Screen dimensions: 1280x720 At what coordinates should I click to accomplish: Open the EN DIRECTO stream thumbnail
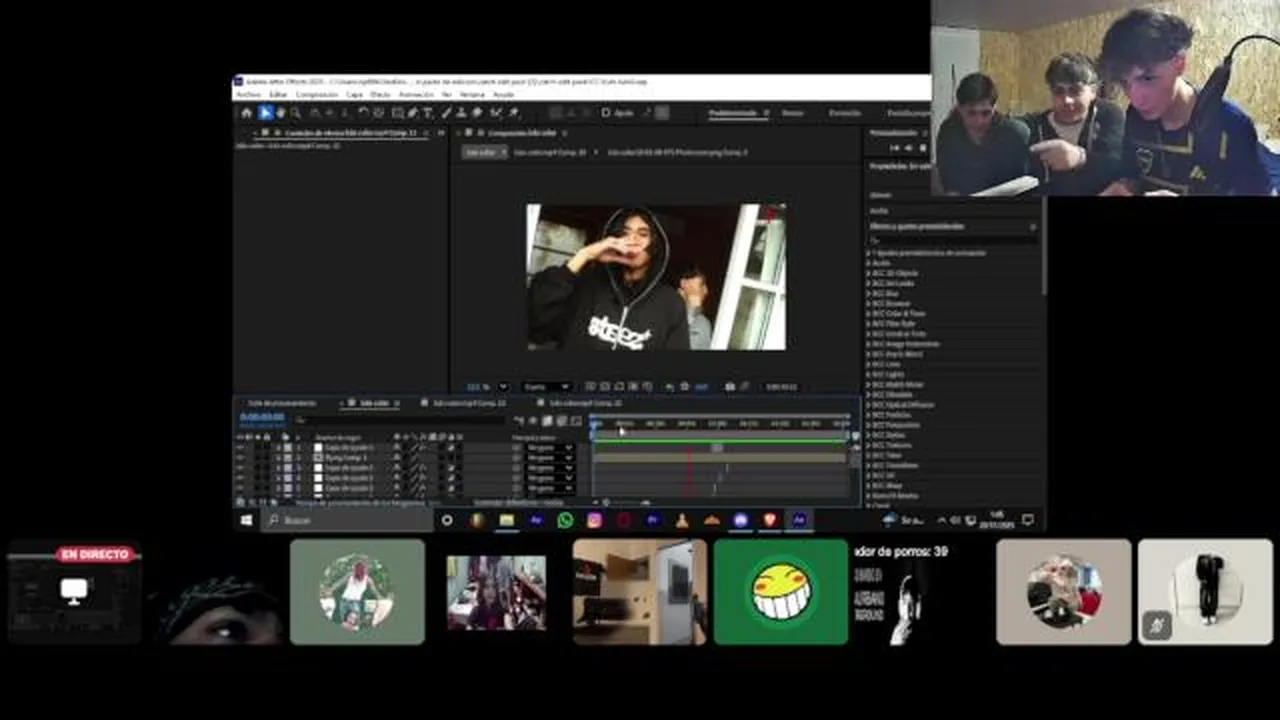click(x=74, y=593)
